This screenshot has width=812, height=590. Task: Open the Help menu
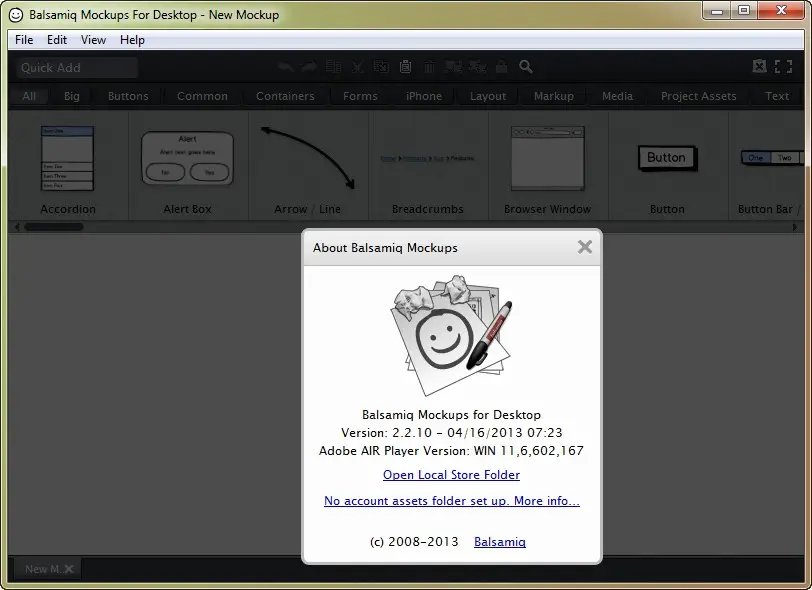point(132,40)
